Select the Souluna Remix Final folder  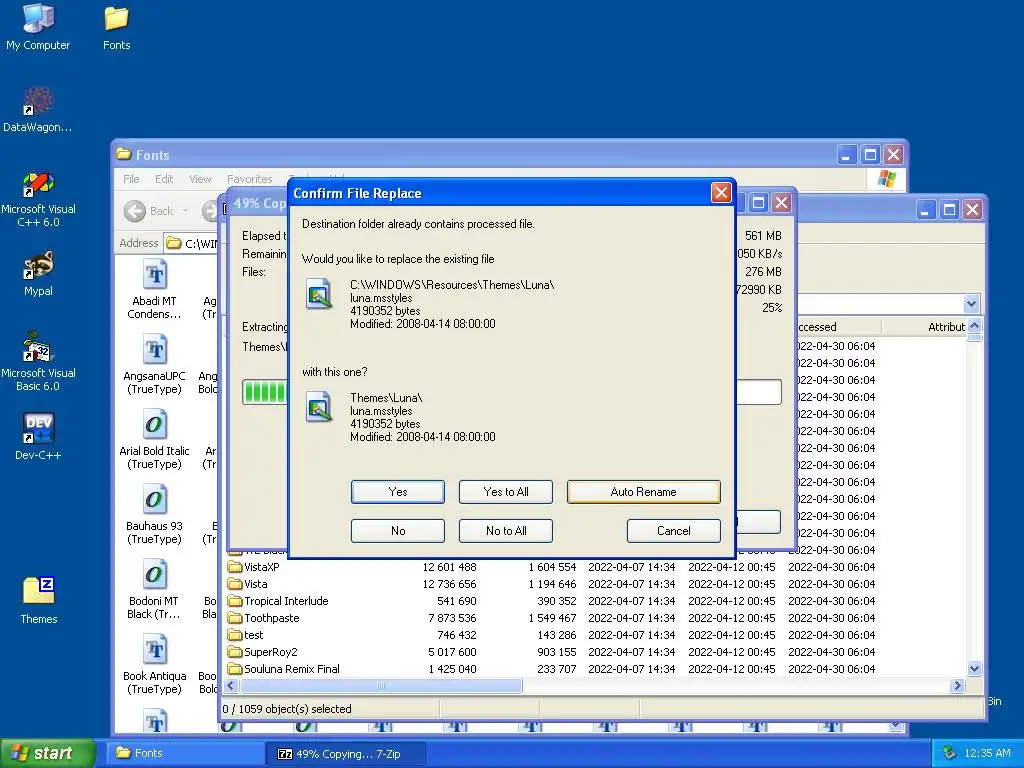[x=283, y=669]
